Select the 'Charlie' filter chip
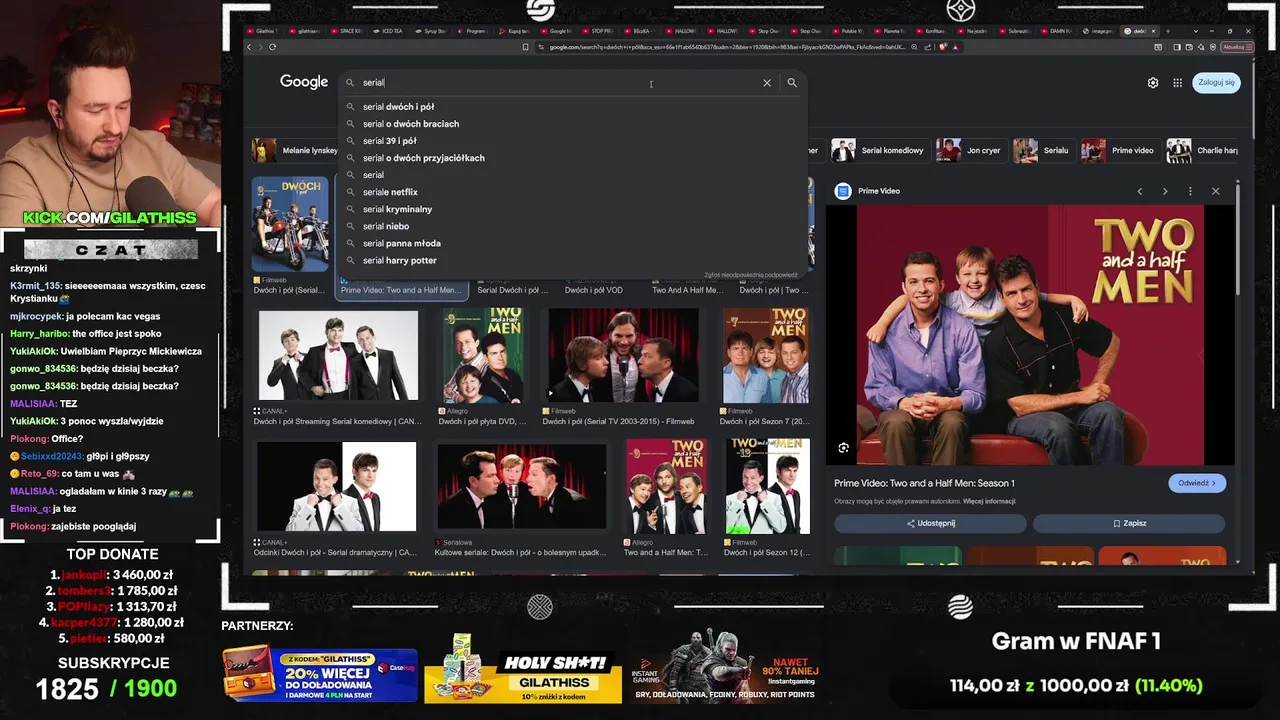Viewport: 1280px width, 720px height. [x=1202, y=151]
